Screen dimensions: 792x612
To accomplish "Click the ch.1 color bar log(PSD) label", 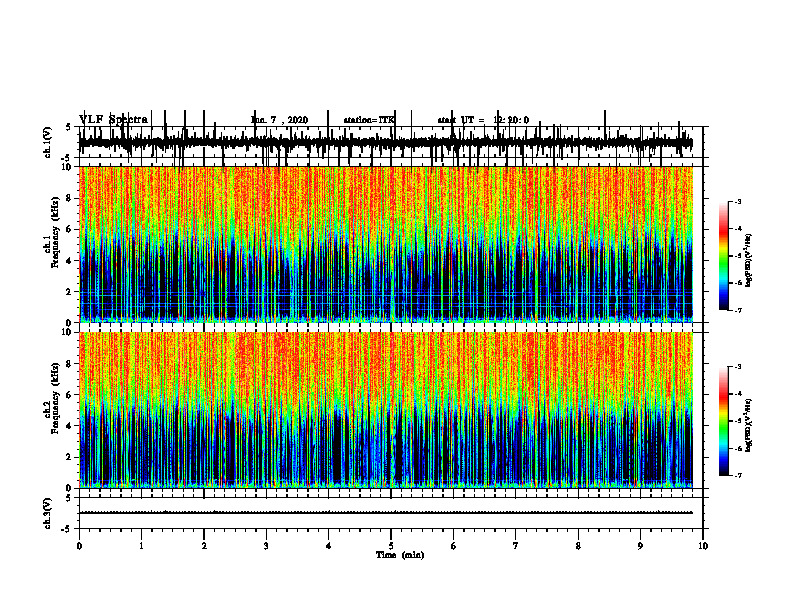I will coord(749,261).
